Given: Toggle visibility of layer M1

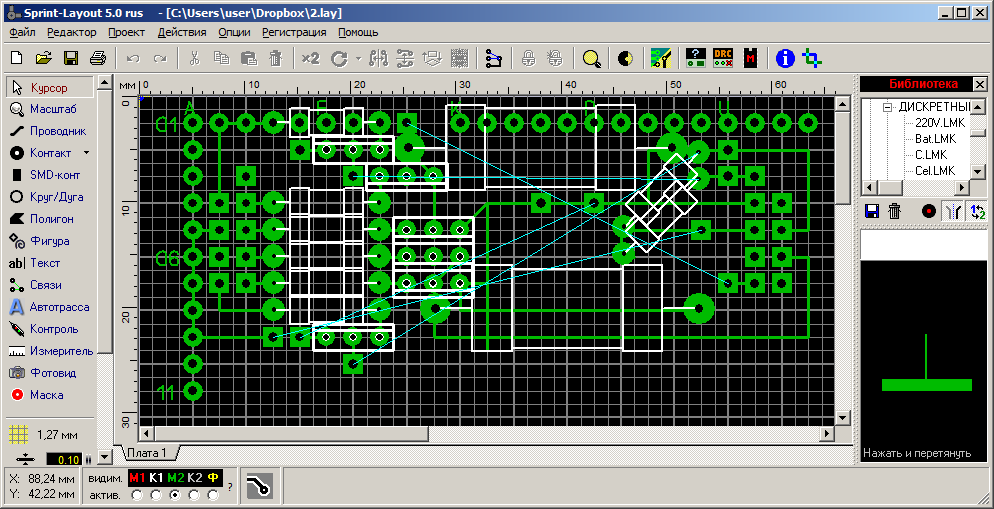Looking at the screenshot, I should (137, 477).
